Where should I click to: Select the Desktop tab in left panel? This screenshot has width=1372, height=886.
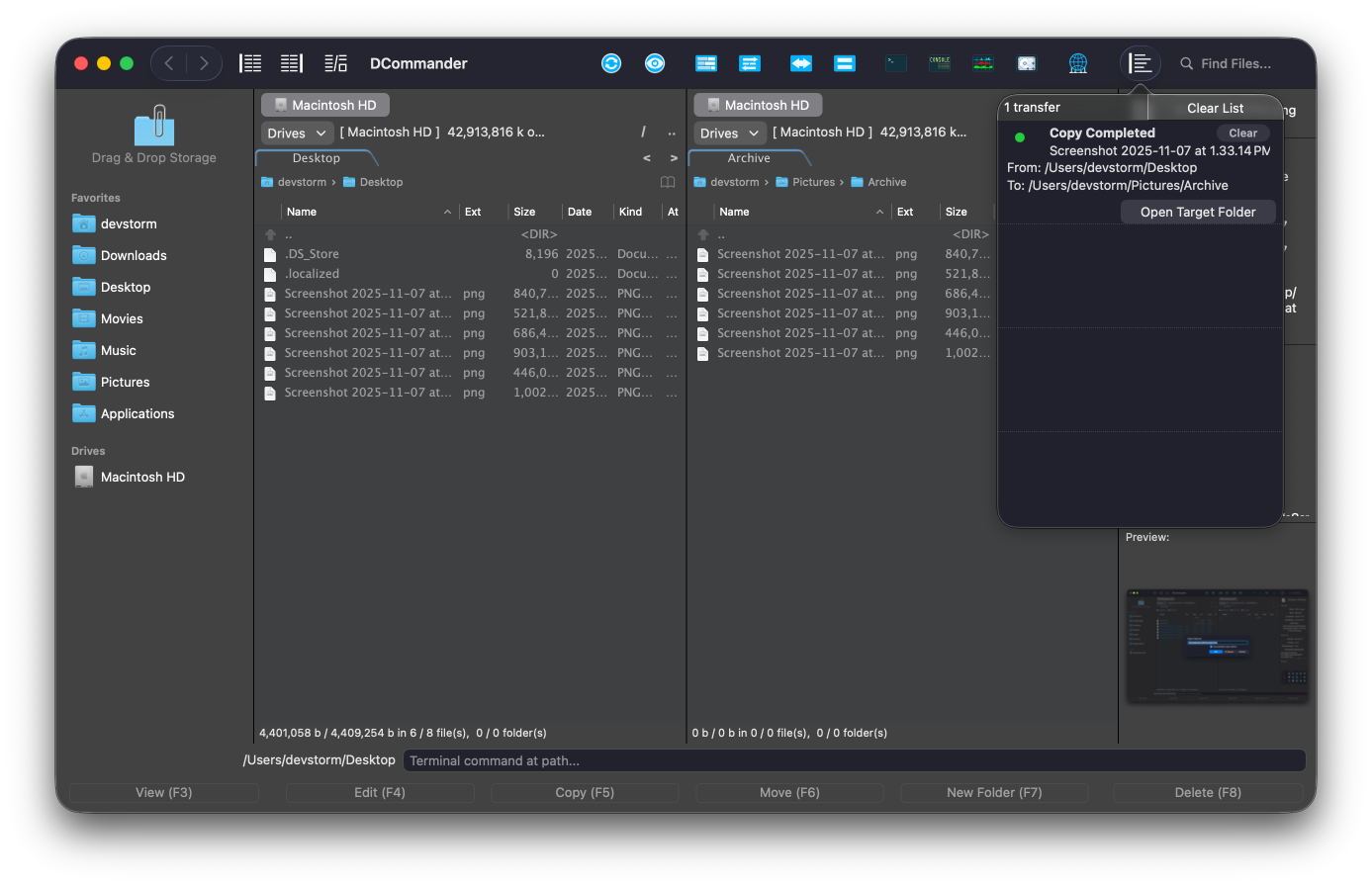(317, 158)
